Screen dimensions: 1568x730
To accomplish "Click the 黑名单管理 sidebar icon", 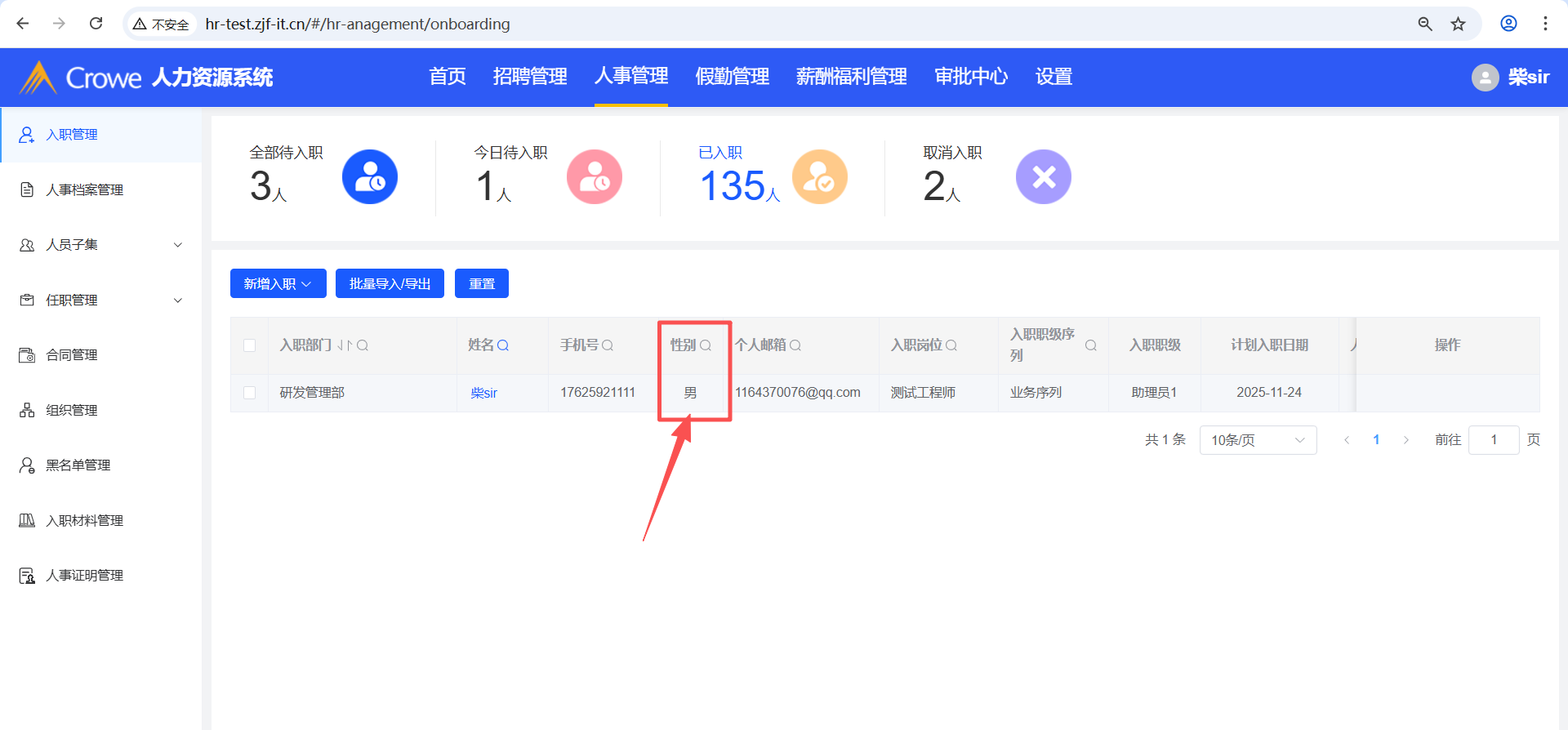I will pos(27,465).
